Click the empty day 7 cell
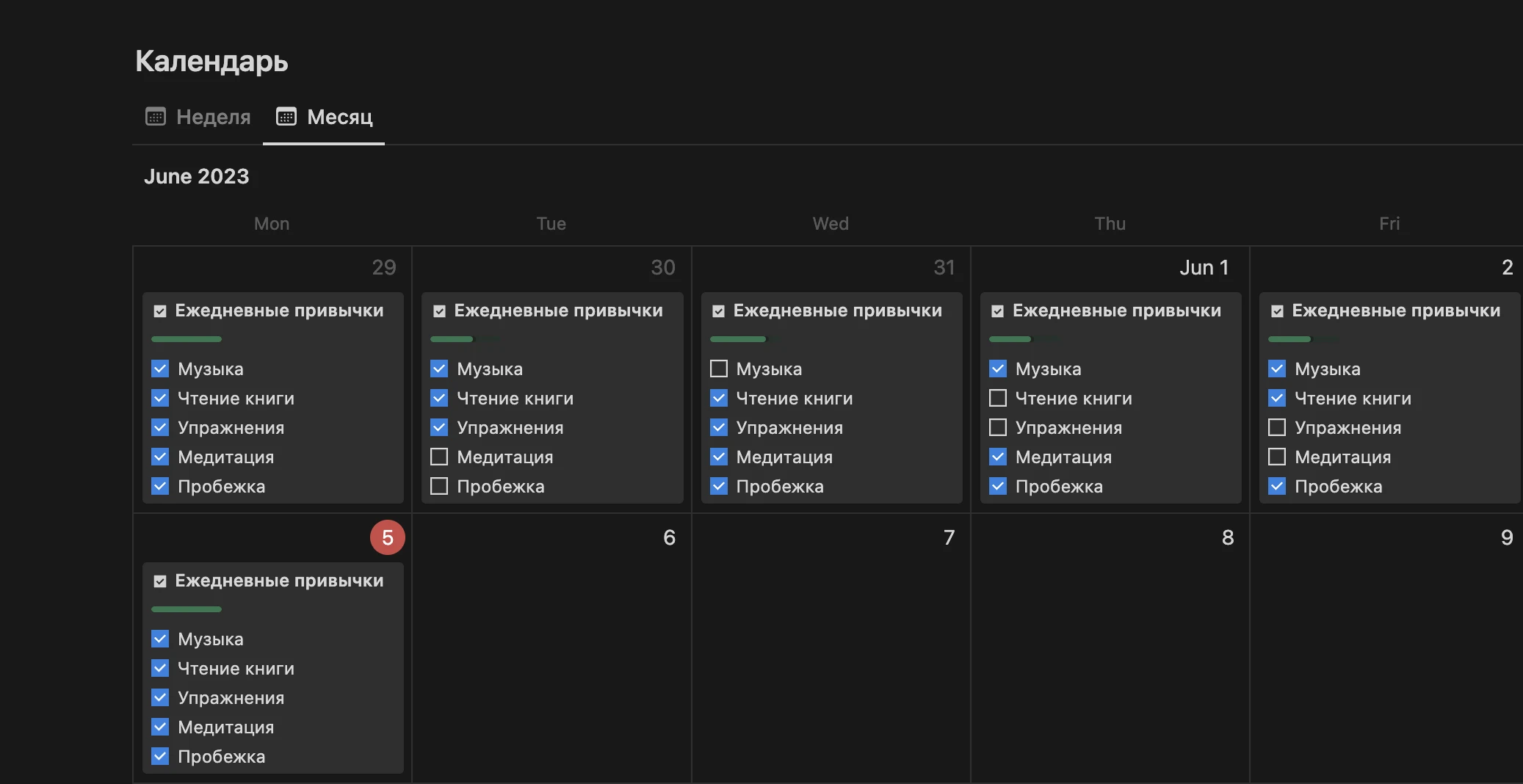The width and height of the screenshot is (1523, 784). pyautogui.click(x=831, y=648)
